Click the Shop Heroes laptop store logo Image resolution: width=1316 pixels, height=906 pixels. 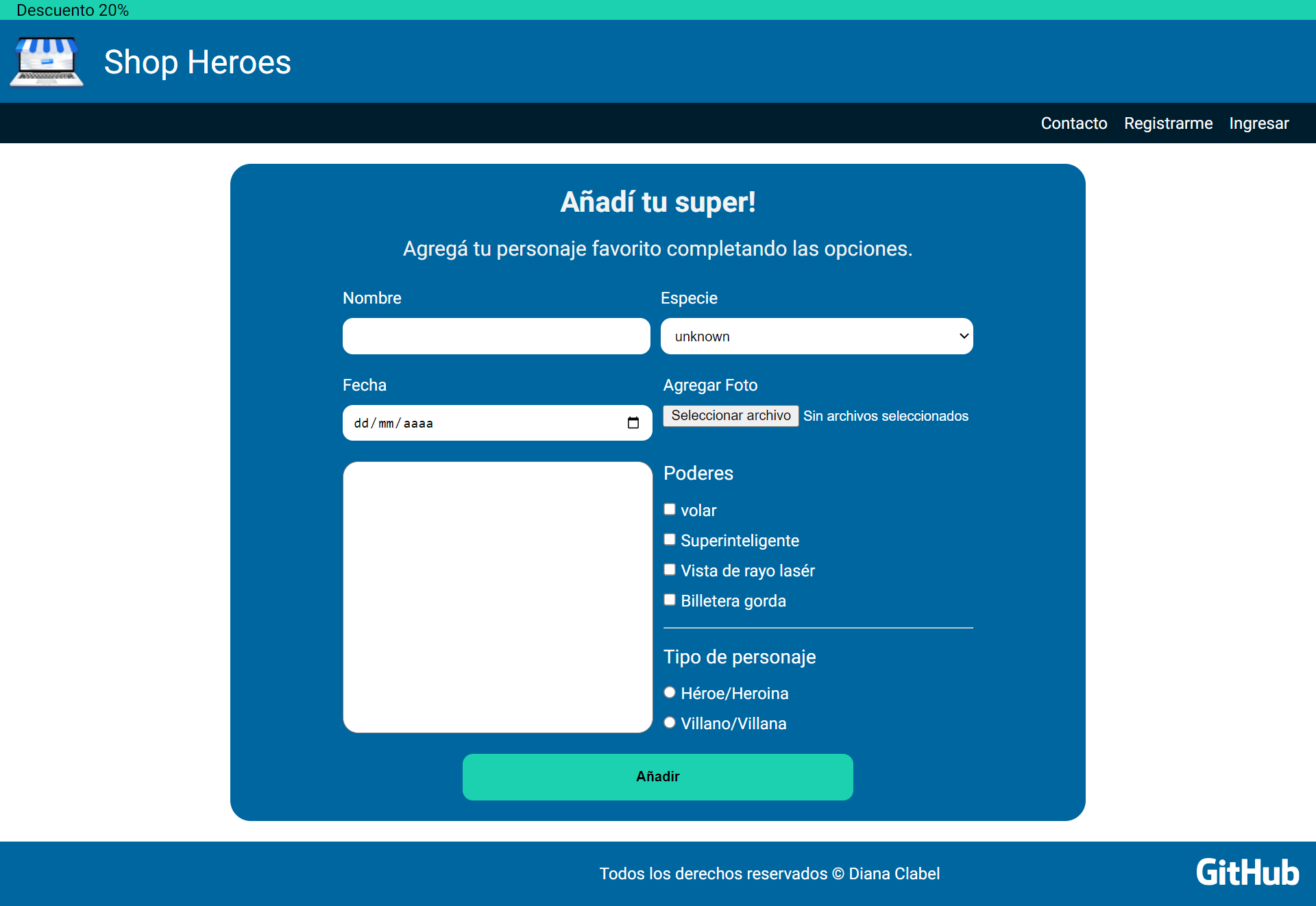[47, 62]
